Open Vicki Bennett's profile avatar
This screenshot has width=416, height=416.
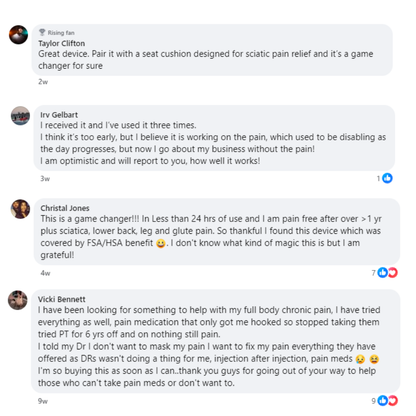click(18, 300)
